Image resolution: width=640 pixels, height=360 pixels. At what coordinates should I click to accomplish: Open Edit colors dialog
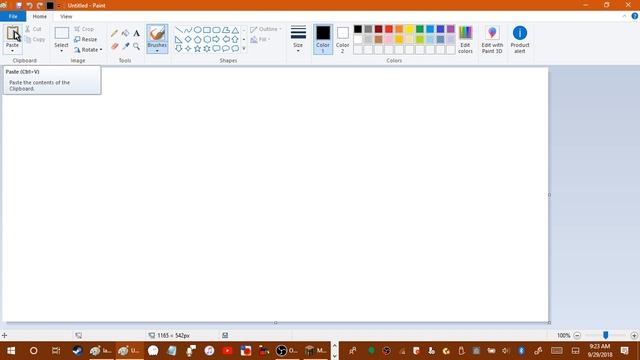click(x=465, y=39)
